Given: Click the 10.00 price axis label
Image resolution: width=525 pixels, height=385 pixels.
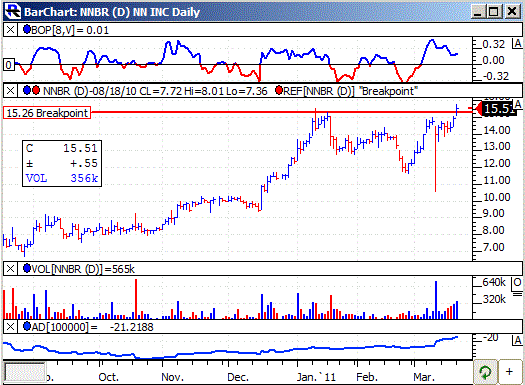Looking at the screenshot, I should [496, 197].
